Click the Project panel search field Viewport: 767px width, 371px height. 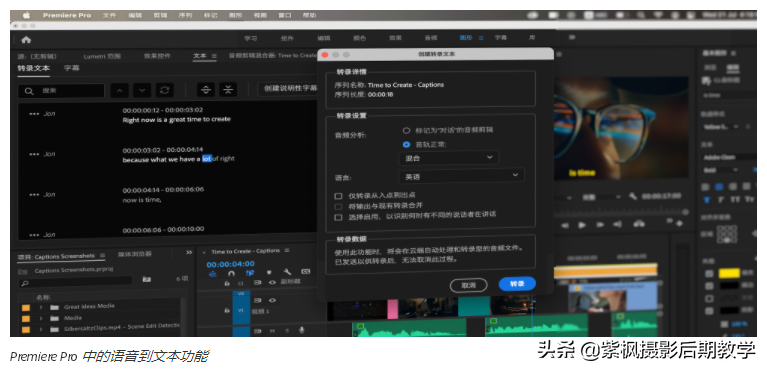point(75,282)
